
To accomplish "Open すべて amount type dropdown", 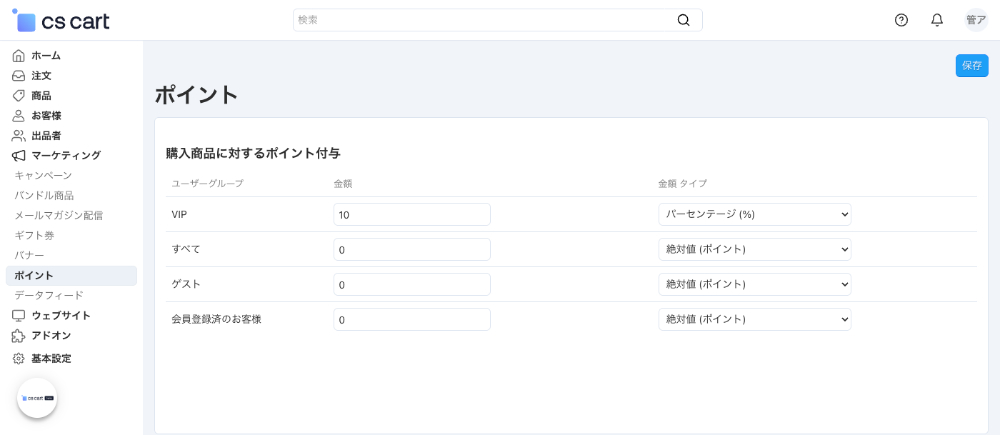I will click(x=754, y=250).
